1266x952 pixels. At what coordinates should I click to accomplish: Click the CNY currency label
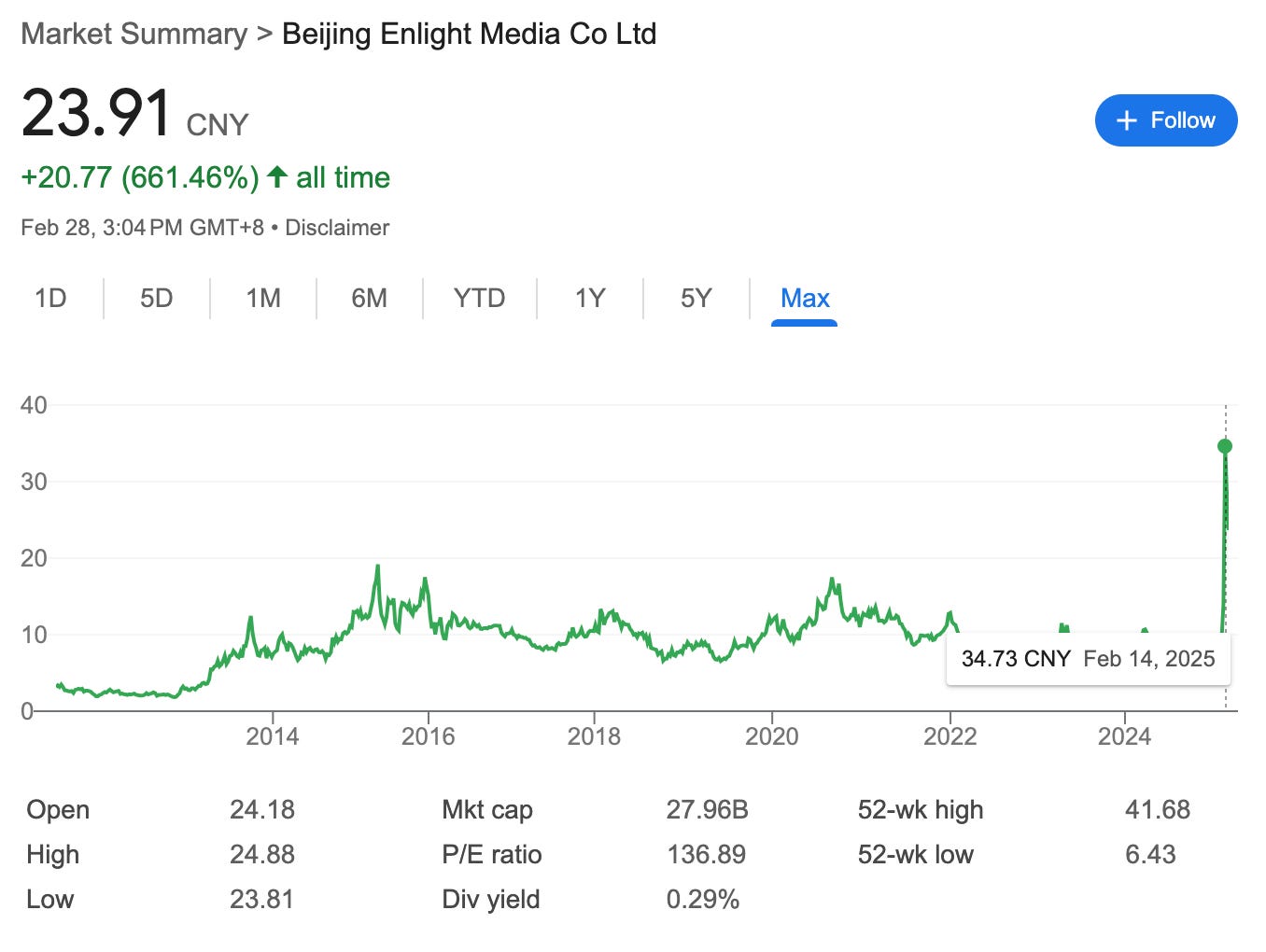pos(218,125)
